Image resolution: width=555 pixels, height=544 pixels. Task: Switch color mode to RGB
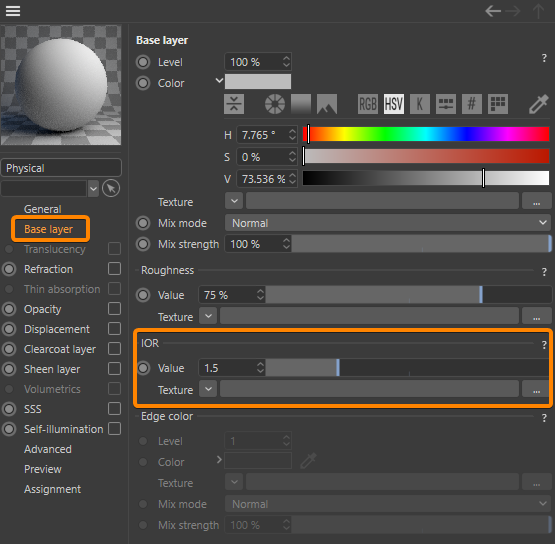click(368, 104)
